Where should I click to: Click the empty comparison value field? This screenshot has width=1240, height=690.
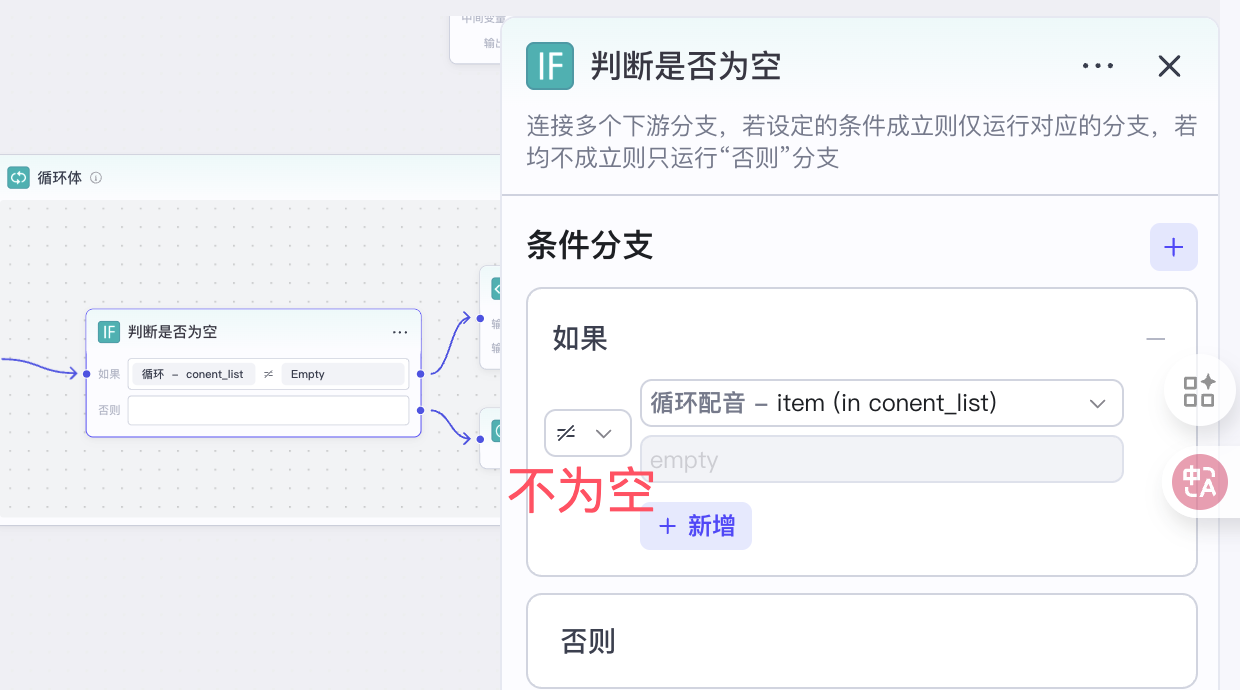881,459
